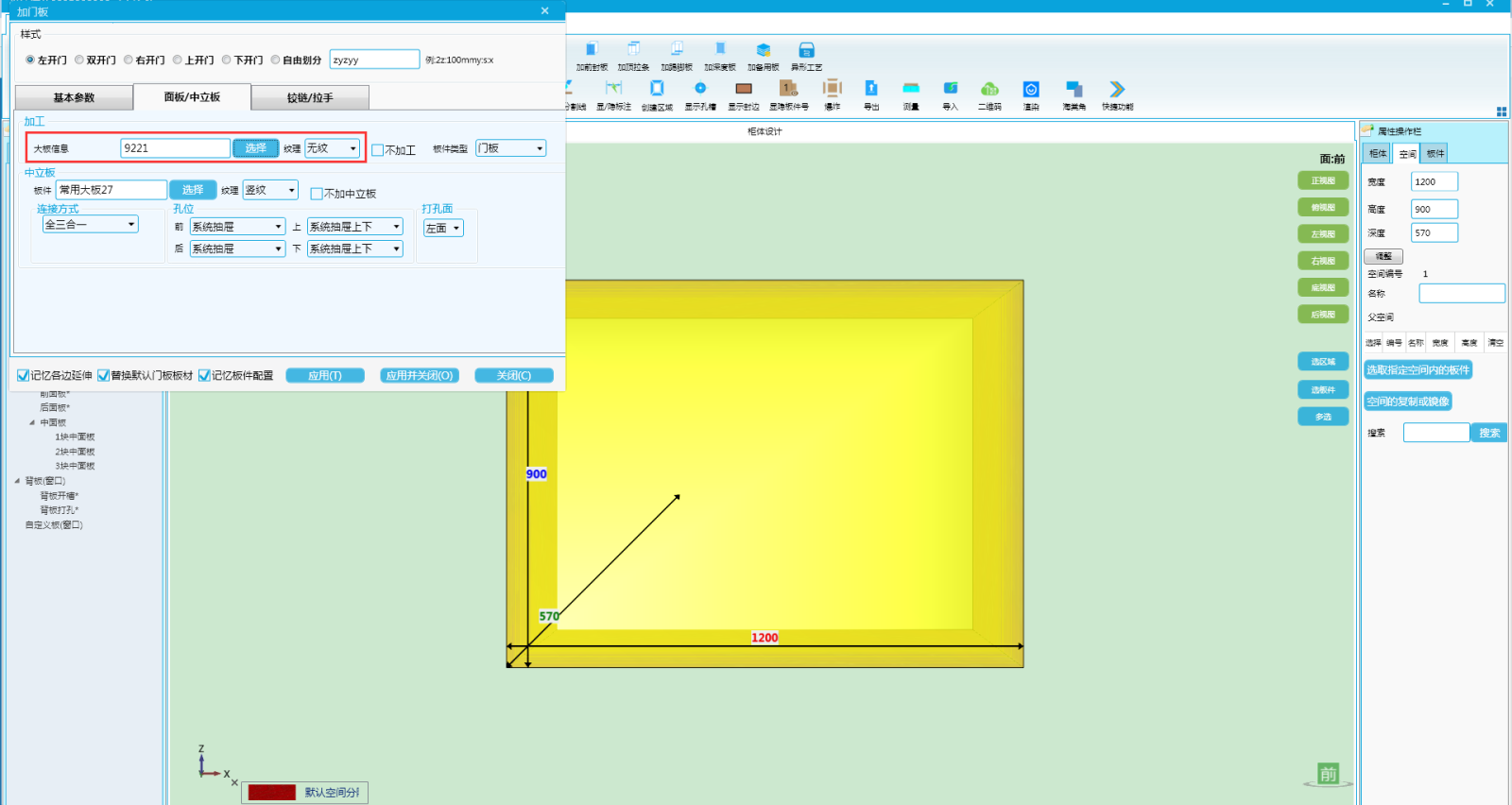The width and height of the screenshot is (1512, 805).
Task: Open the 板件类型 门板 dropdown
Action: (x=510, y=148)
